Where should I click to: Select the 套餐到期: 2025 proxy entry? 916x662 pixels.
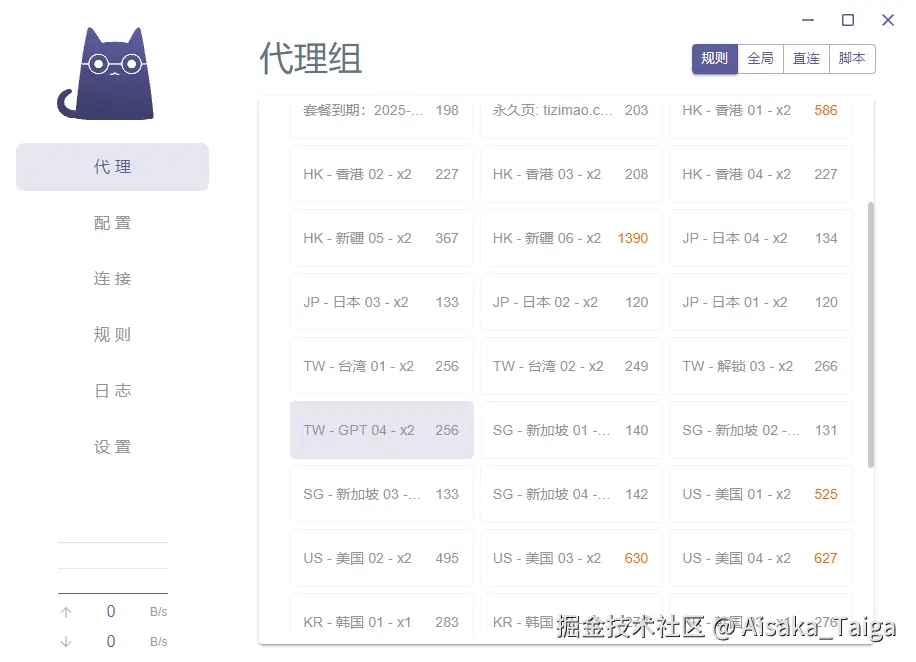(x=381, y=116)
